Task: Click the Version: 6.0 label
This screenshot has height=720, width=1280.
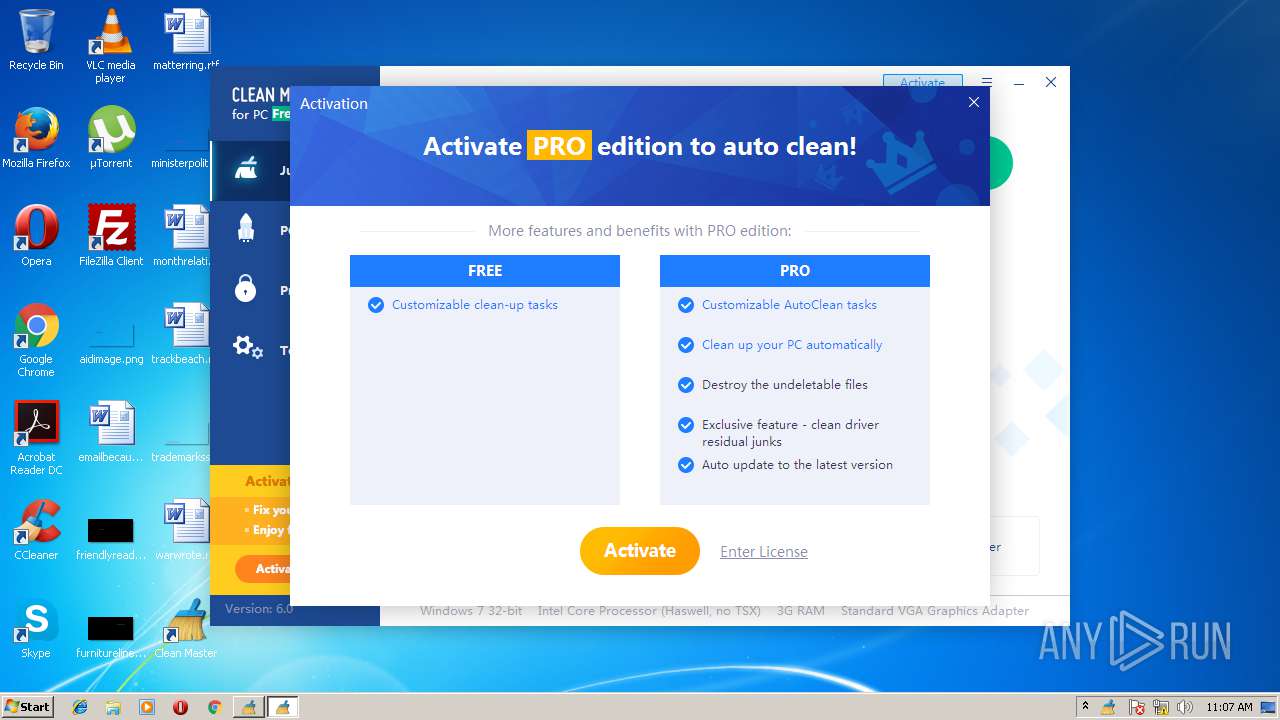Action: pos(258,608)
